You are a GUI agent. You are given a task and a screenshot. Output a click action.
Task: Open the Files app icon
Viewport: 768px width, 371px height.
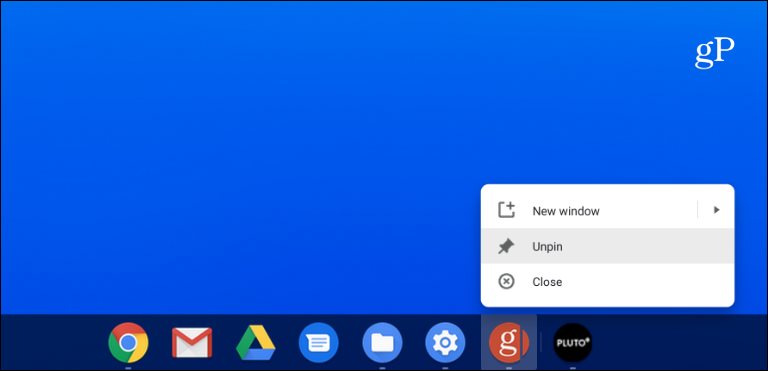[x=382, y=342]
